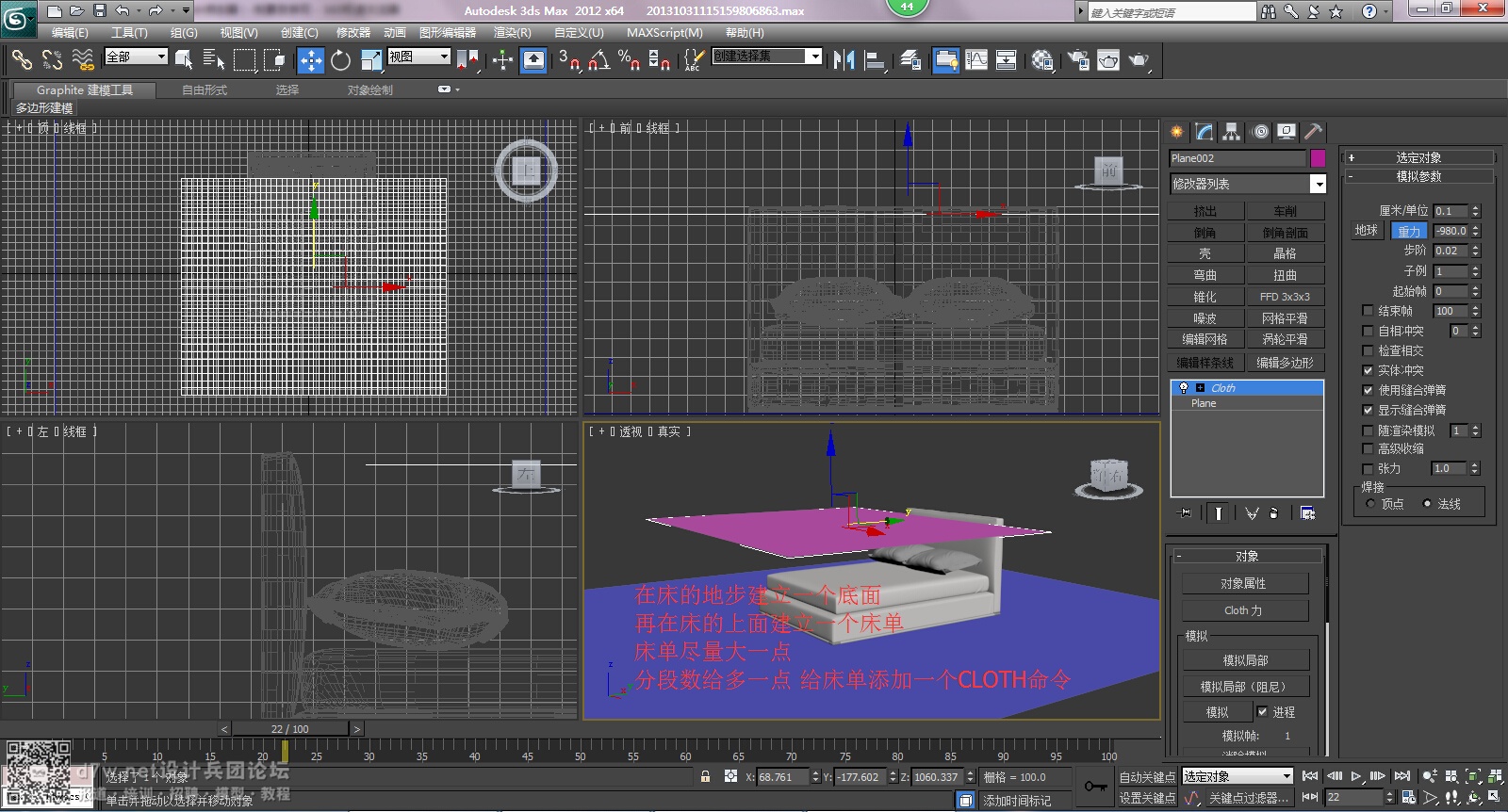Viewport: 1508px width, 812px height.
Task: Click the Mirror tool icon
Action: click(x=844, y=60)
